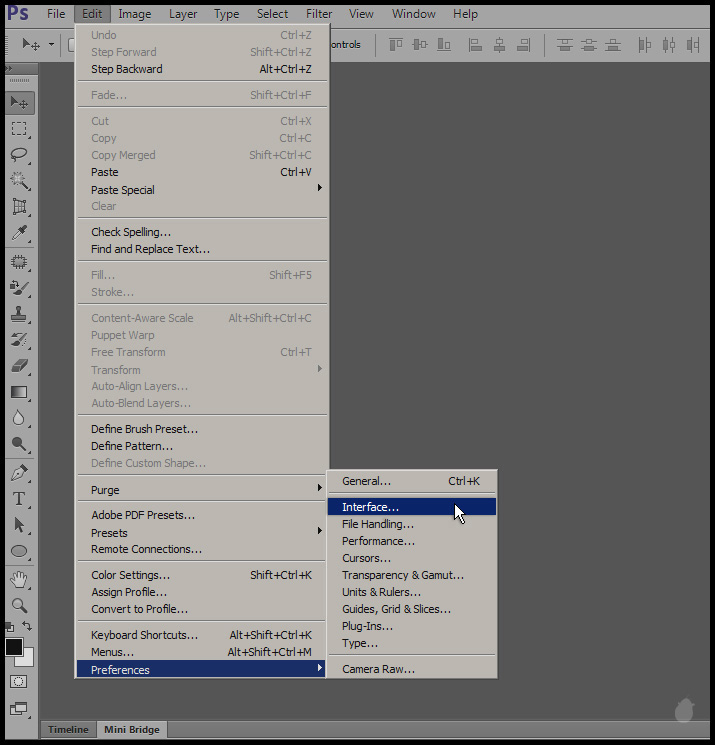
Task: Switch to the Timeline tab
Action: click(68, 730)
